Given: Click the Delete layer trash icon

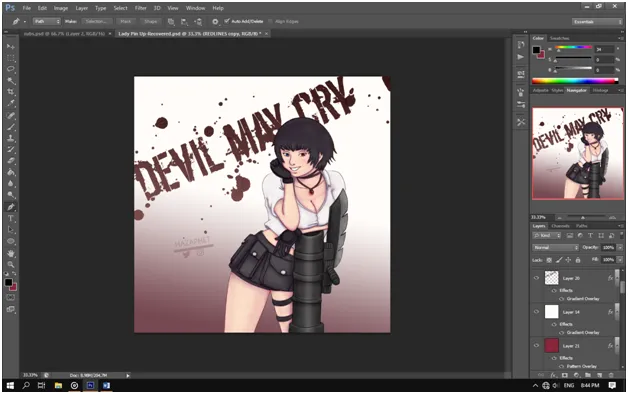Looking at the screenshot, I should 611,375.
